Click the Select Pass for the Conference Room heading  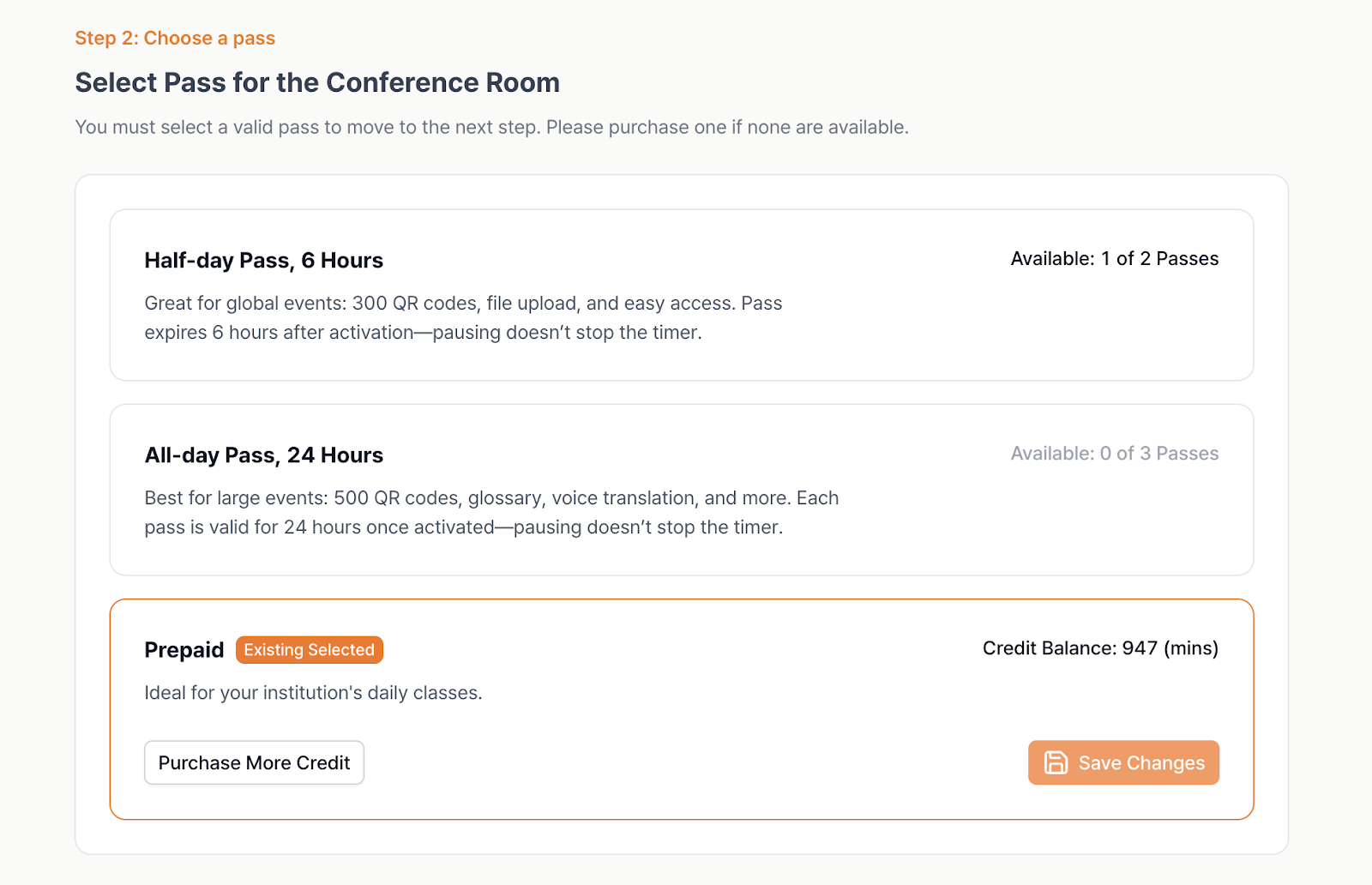point(317,83)
